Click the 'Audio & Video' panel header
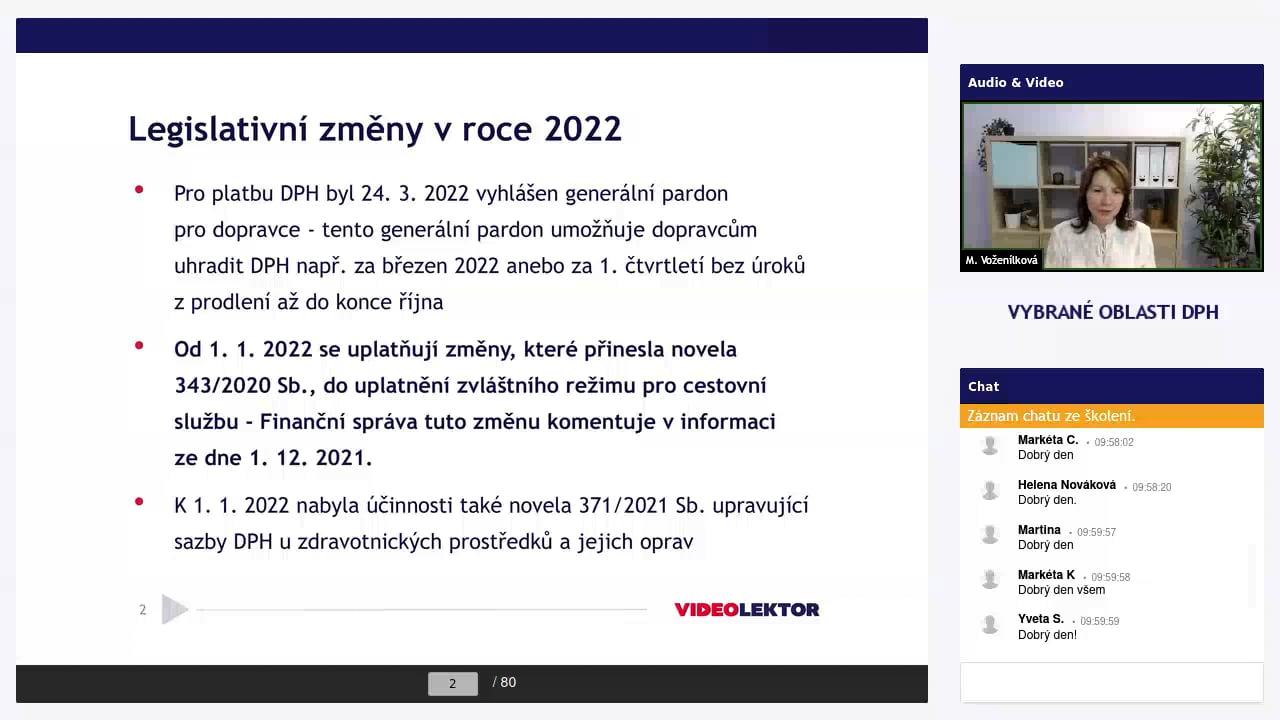 point(1112,82)
